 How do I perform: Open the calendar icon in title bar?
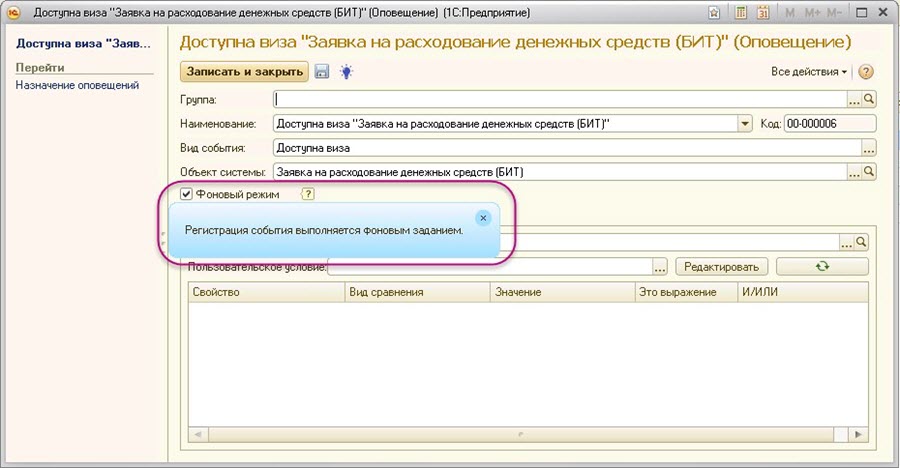(763, 13)
